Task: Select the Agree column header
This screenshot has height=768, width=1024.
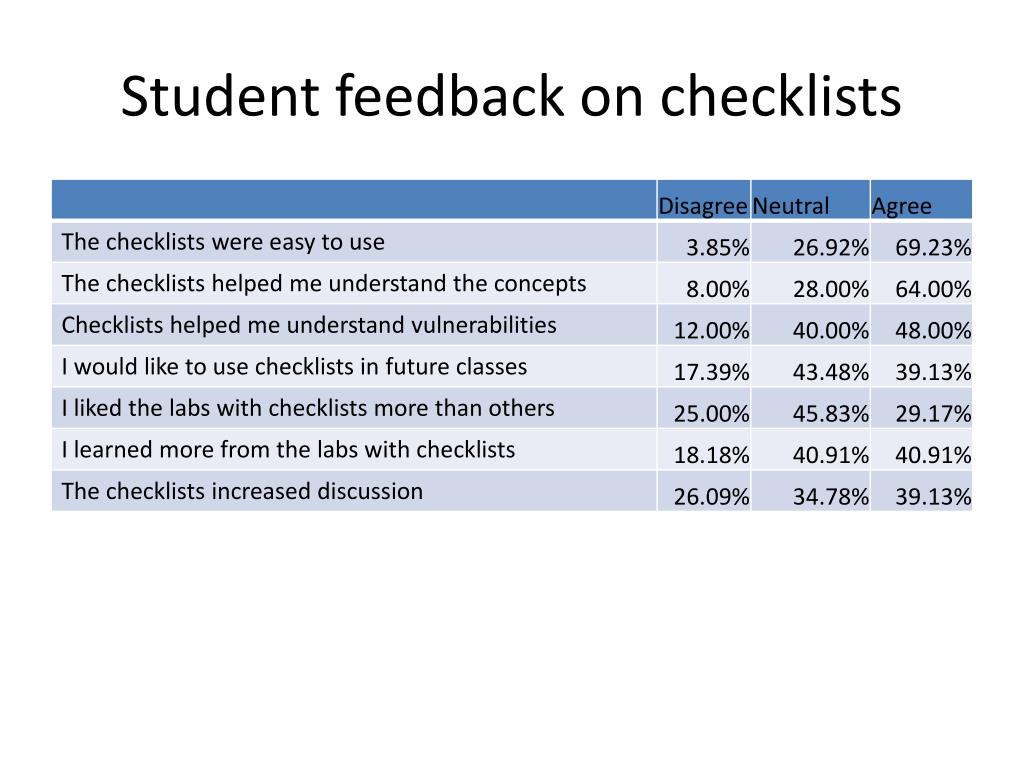Action: 921,200
